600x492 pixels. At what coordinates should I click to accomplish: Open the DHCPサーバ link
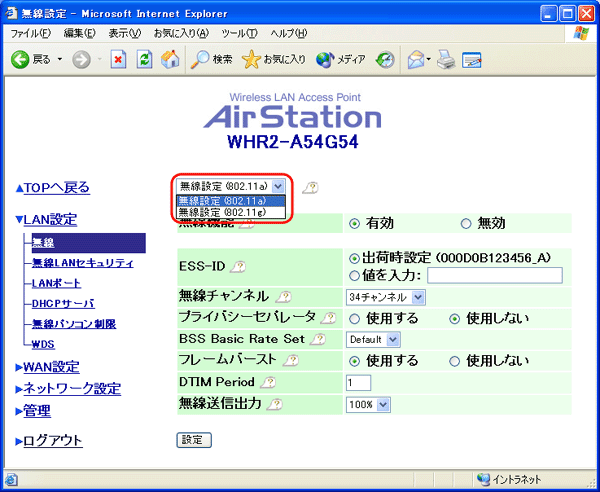click(x=63, y=304)
